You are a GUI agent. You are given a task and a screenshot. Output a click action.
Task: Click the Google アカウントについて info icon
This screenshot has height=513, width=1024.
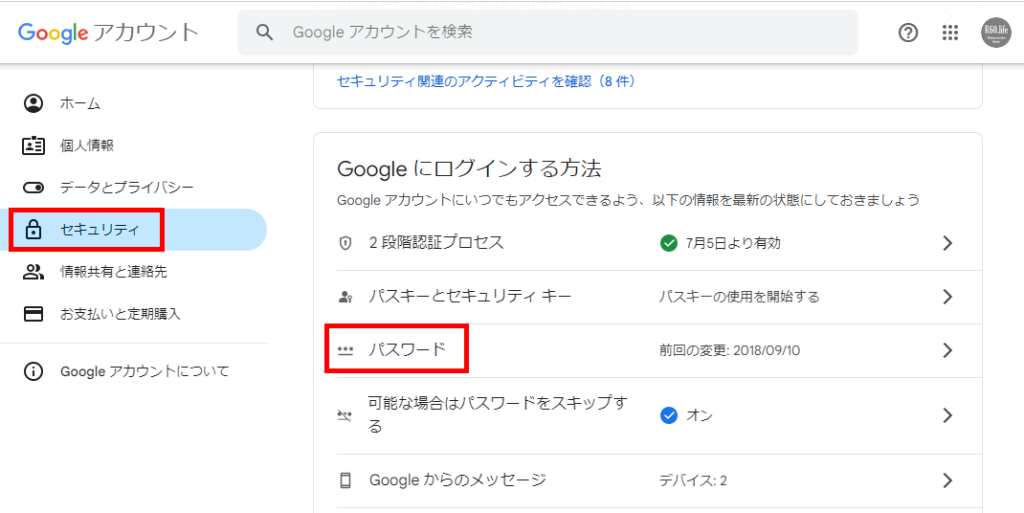click(34, 371)
